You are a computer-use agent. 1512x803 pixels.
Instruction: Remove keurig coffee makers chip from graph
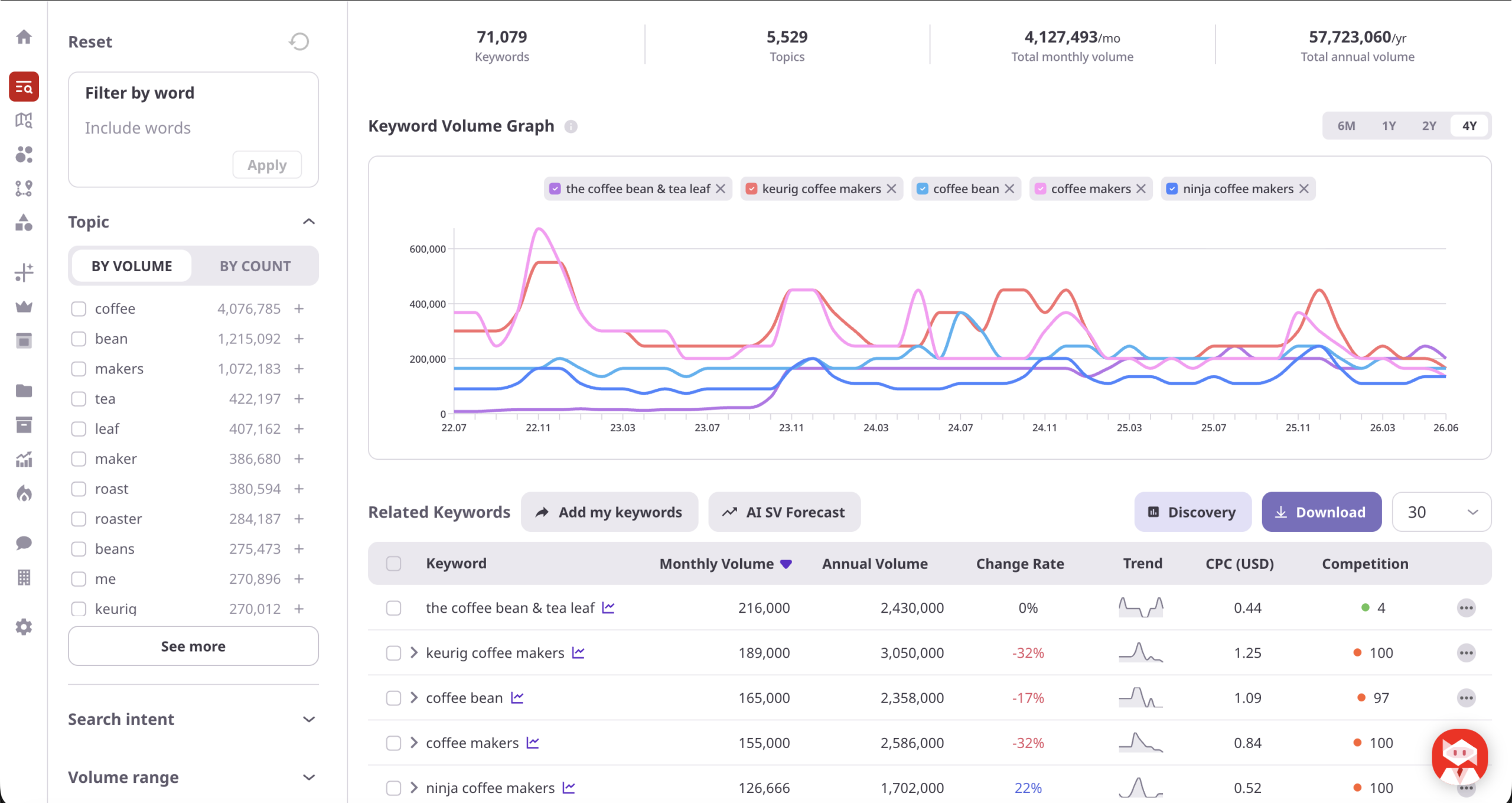click(891, 188)
